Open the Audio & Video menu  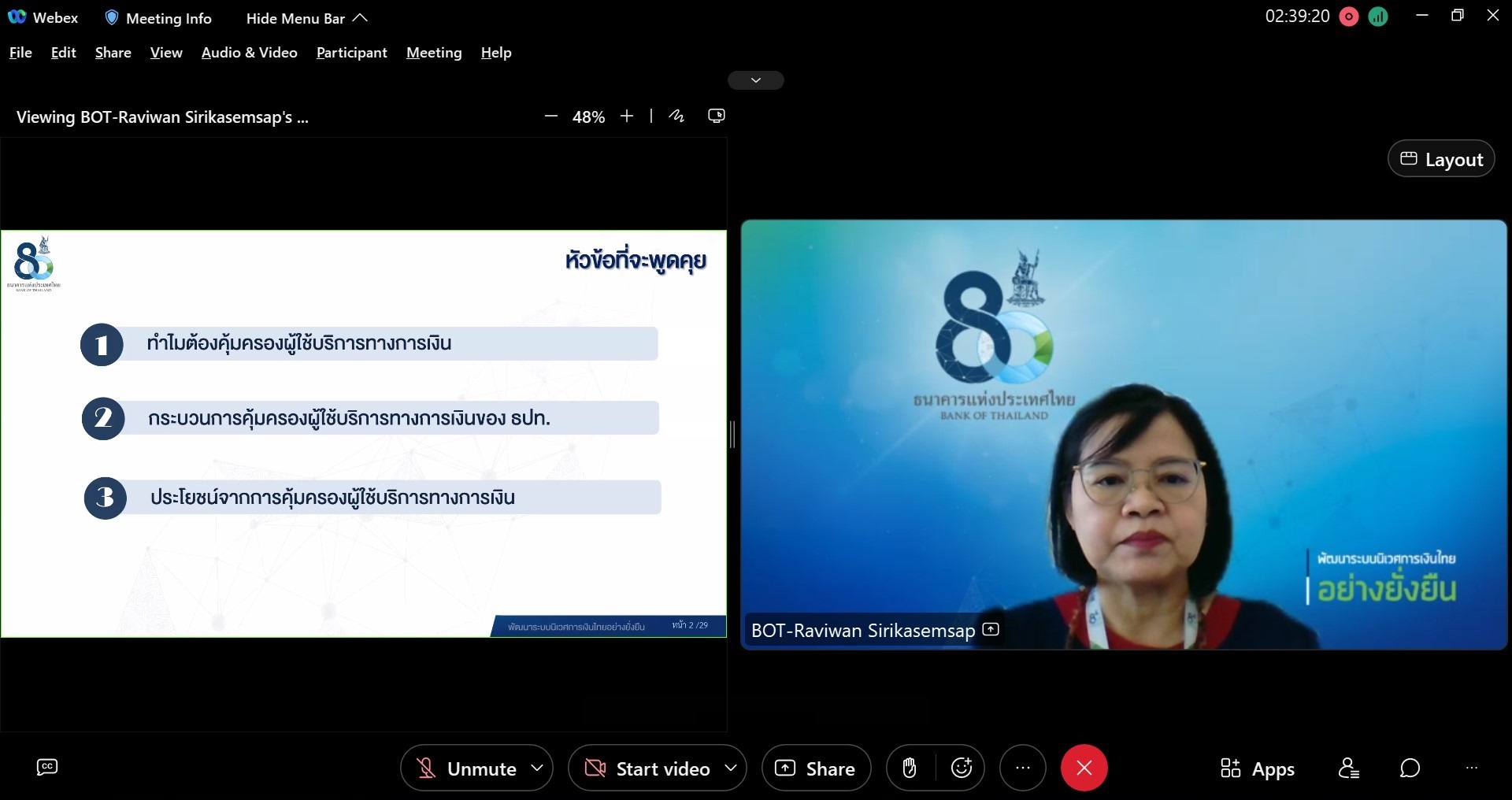pos(250,52)
